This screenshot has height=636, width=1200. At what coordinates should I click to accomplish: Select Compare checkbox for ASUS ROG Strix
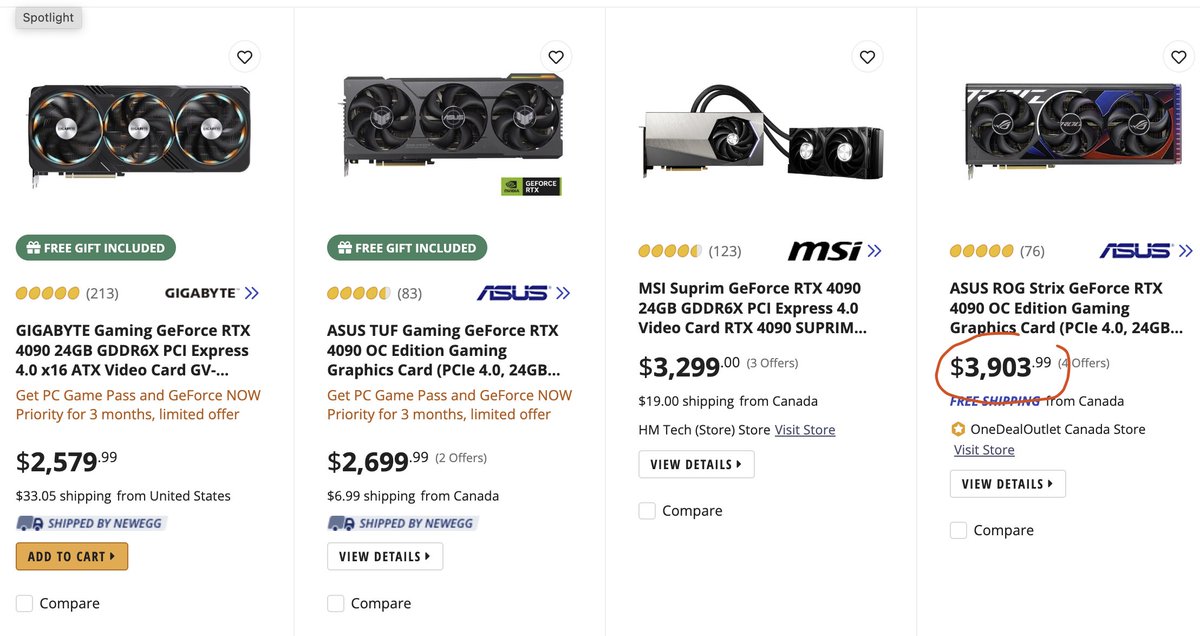click(x=958, y=530)
